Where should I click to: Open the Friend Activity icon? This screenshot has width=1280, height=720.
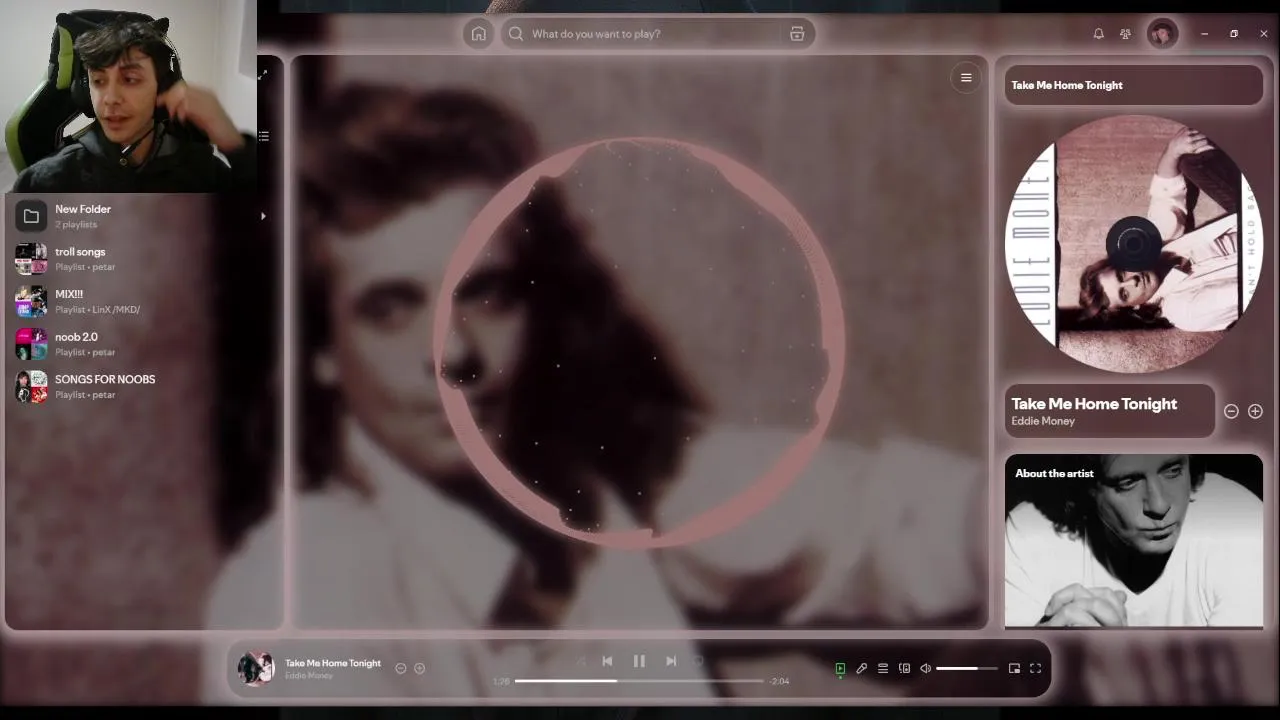1125,34
